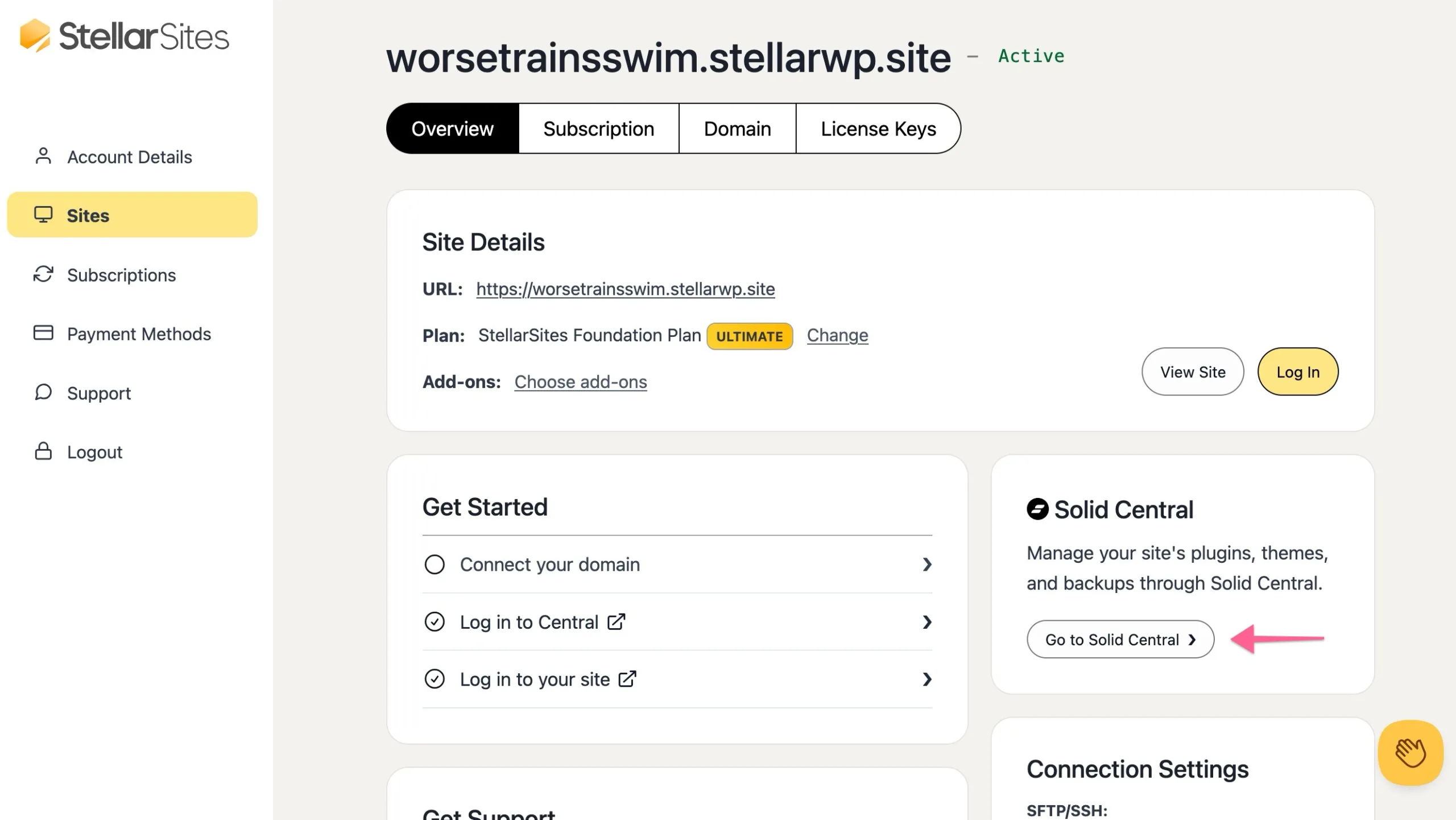Image resolution: width=1456 pixels, height=820 pixels.
Task: Click the Solid Central logo icon
Action: pyautogui.click(x=1039, y=509)
